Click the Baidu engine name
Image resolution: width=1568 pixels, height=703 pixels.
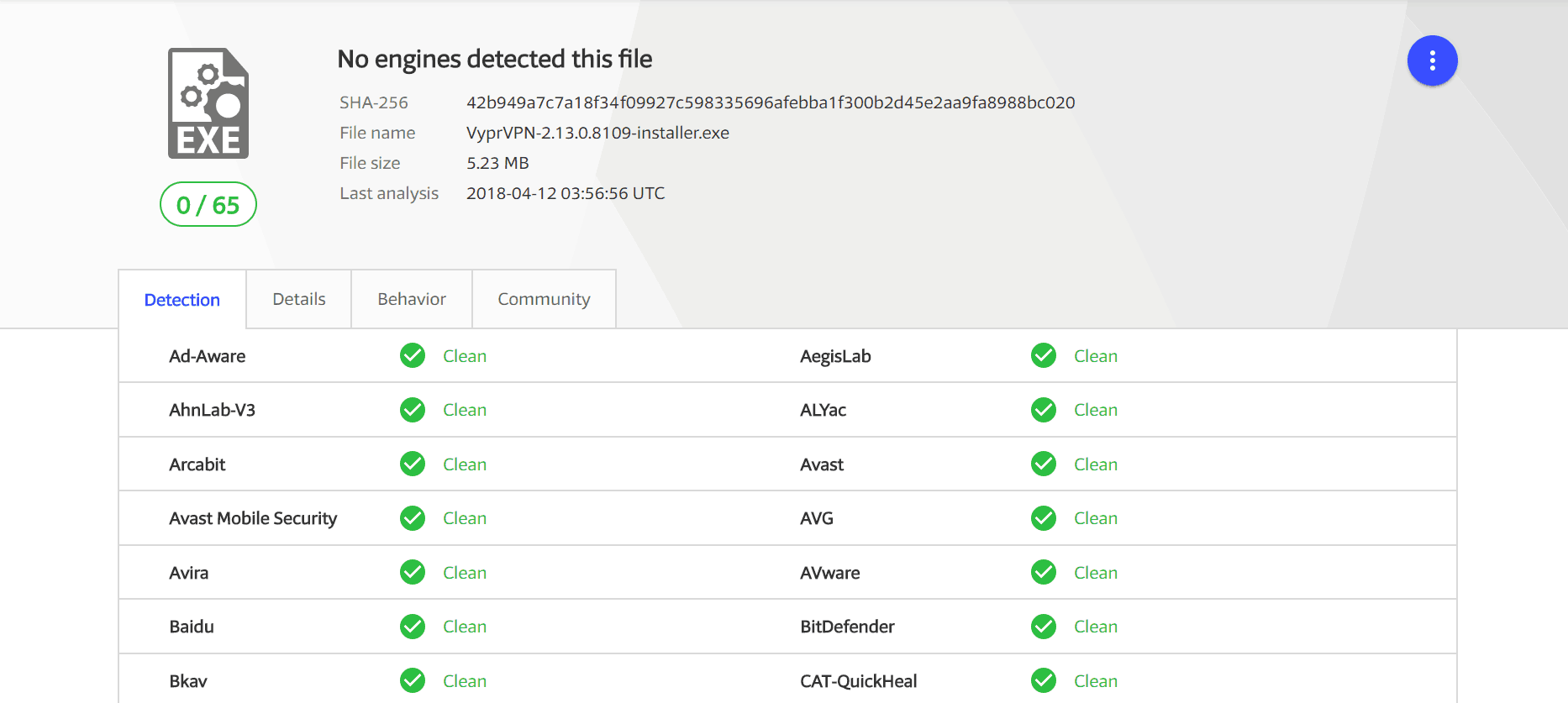coord(192,627)
